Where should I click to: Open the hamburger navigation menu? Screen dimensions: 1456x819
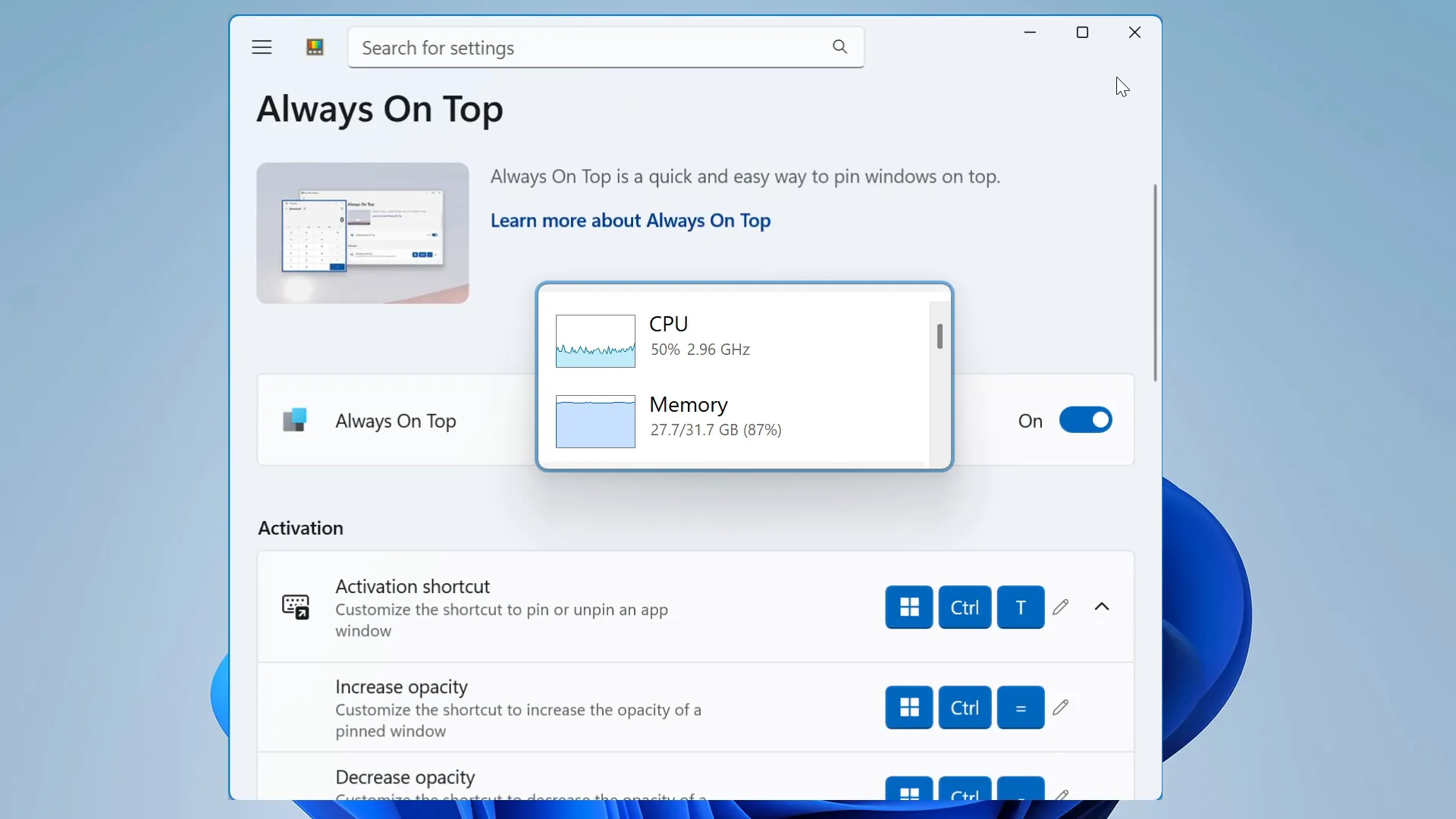[x=262, y=47]
